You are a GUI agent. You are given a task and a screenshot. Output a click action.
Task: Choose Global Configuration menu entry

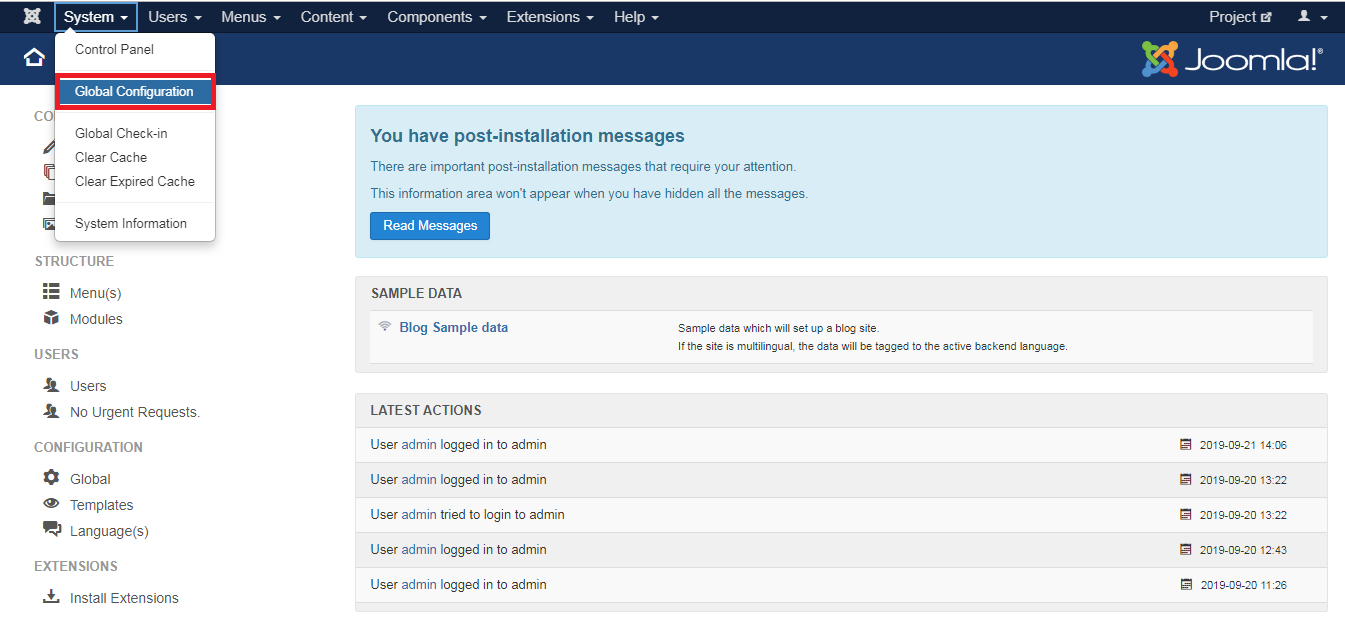(x=135, y=91)
